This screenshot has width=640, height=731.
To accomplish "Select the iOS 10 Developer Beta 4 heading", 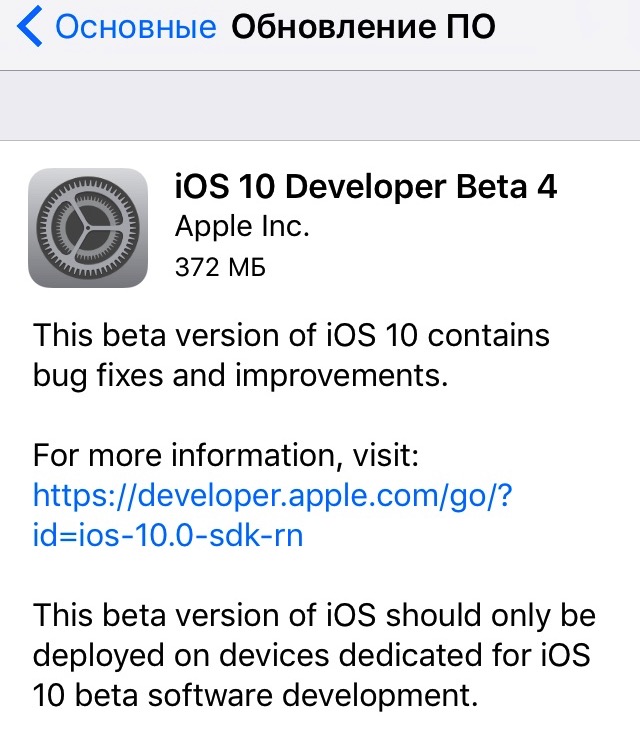I will (365, 188).
